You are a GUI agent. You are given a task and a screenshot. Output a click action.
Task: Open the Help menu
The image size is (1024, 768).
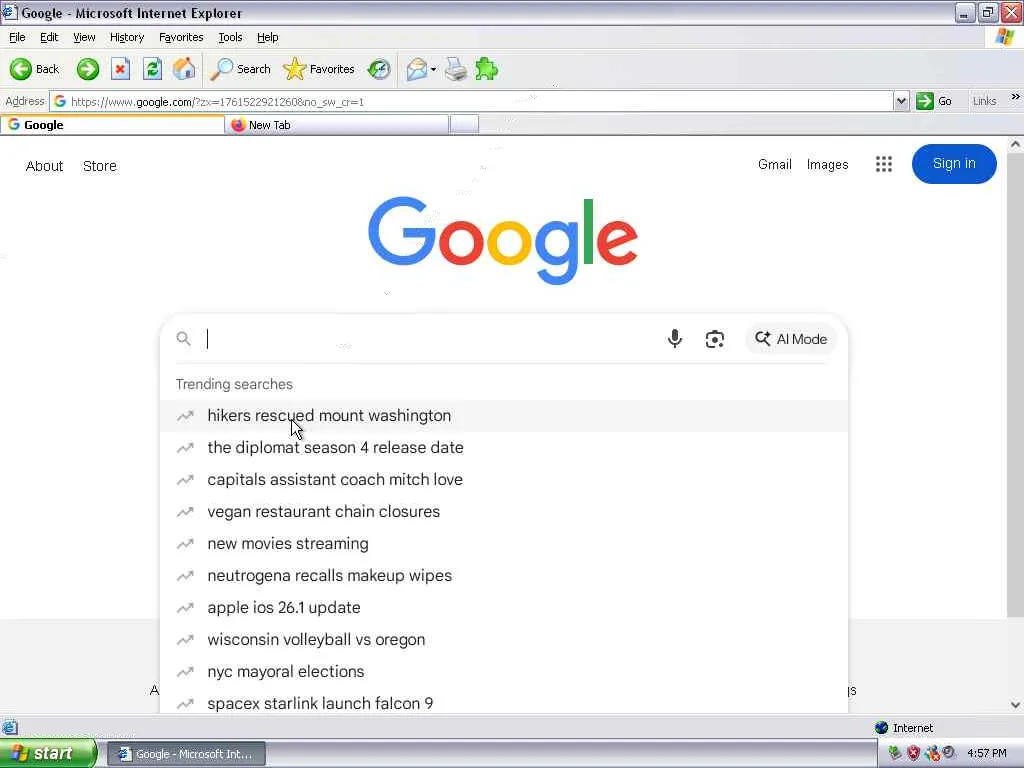[x=267, y=37]
